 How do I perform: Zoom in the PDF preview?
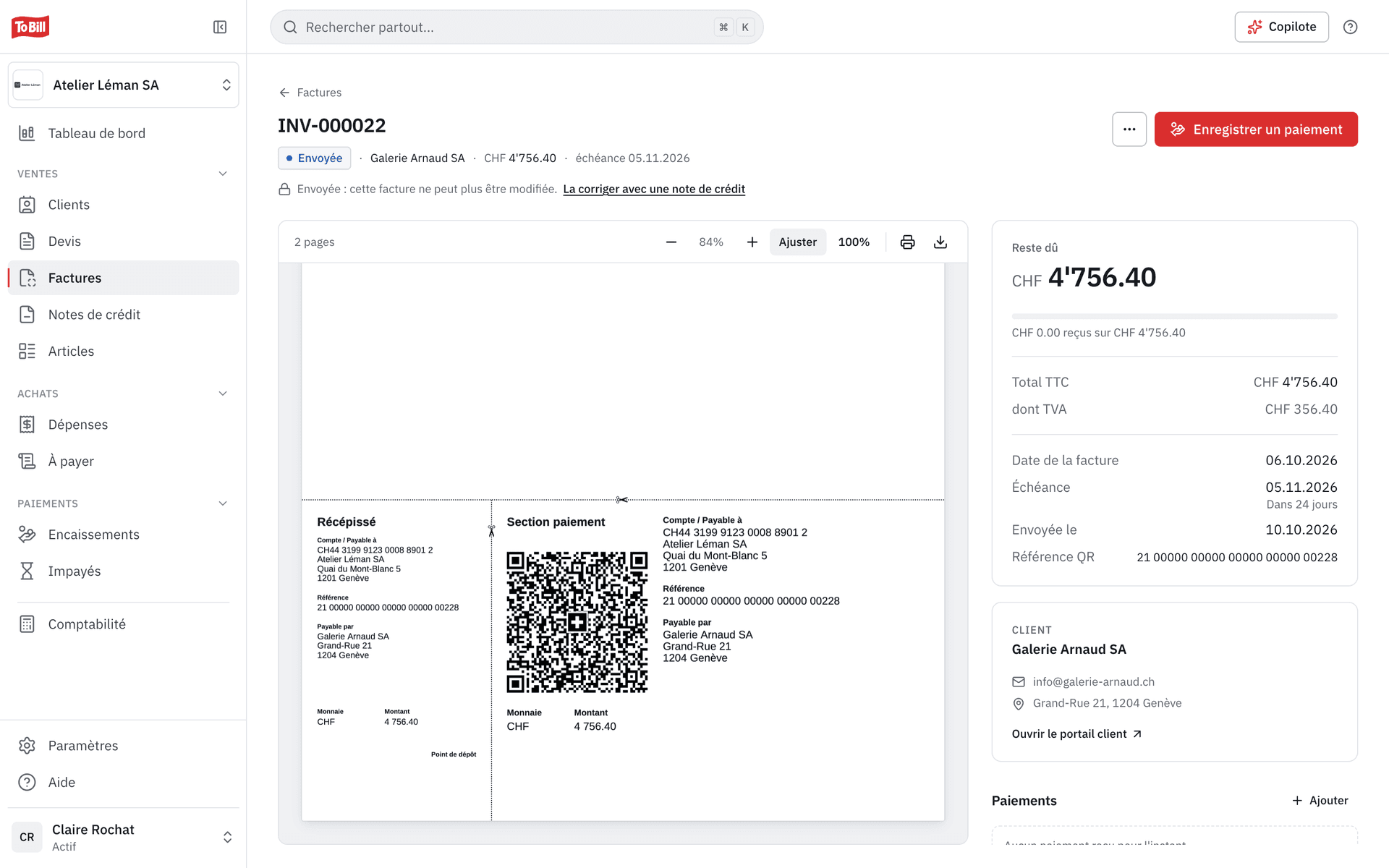(x=752, y=242)
